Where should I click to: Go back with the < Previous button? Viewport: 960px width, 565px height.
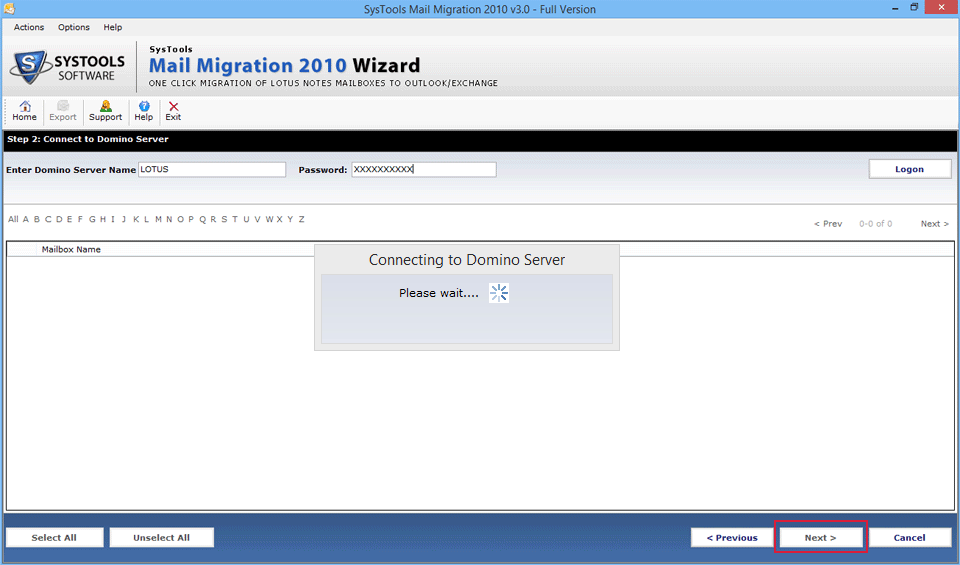tap(732, 537)
